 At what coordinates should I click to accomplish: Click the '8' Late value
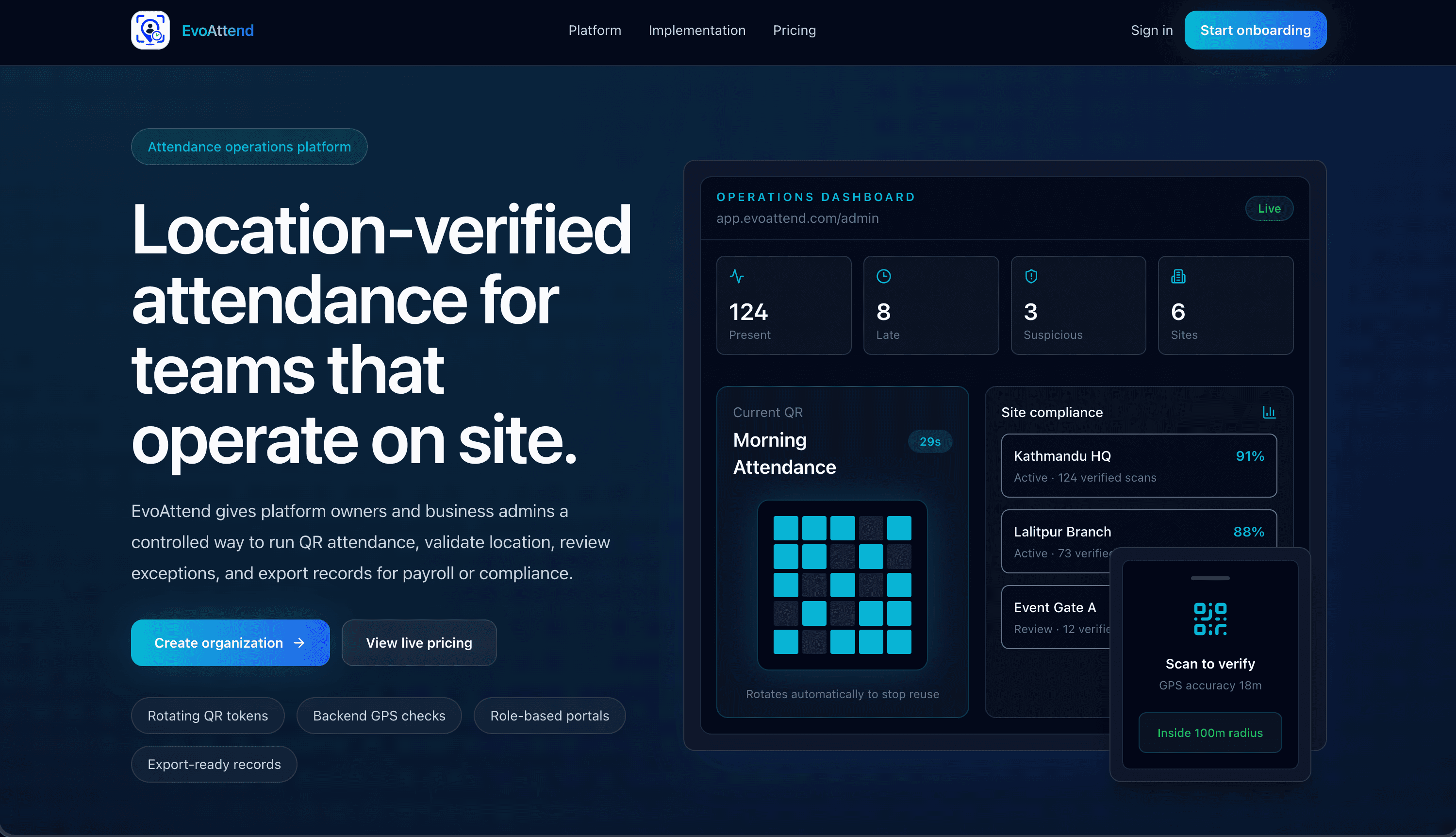(x=884, y=312)
